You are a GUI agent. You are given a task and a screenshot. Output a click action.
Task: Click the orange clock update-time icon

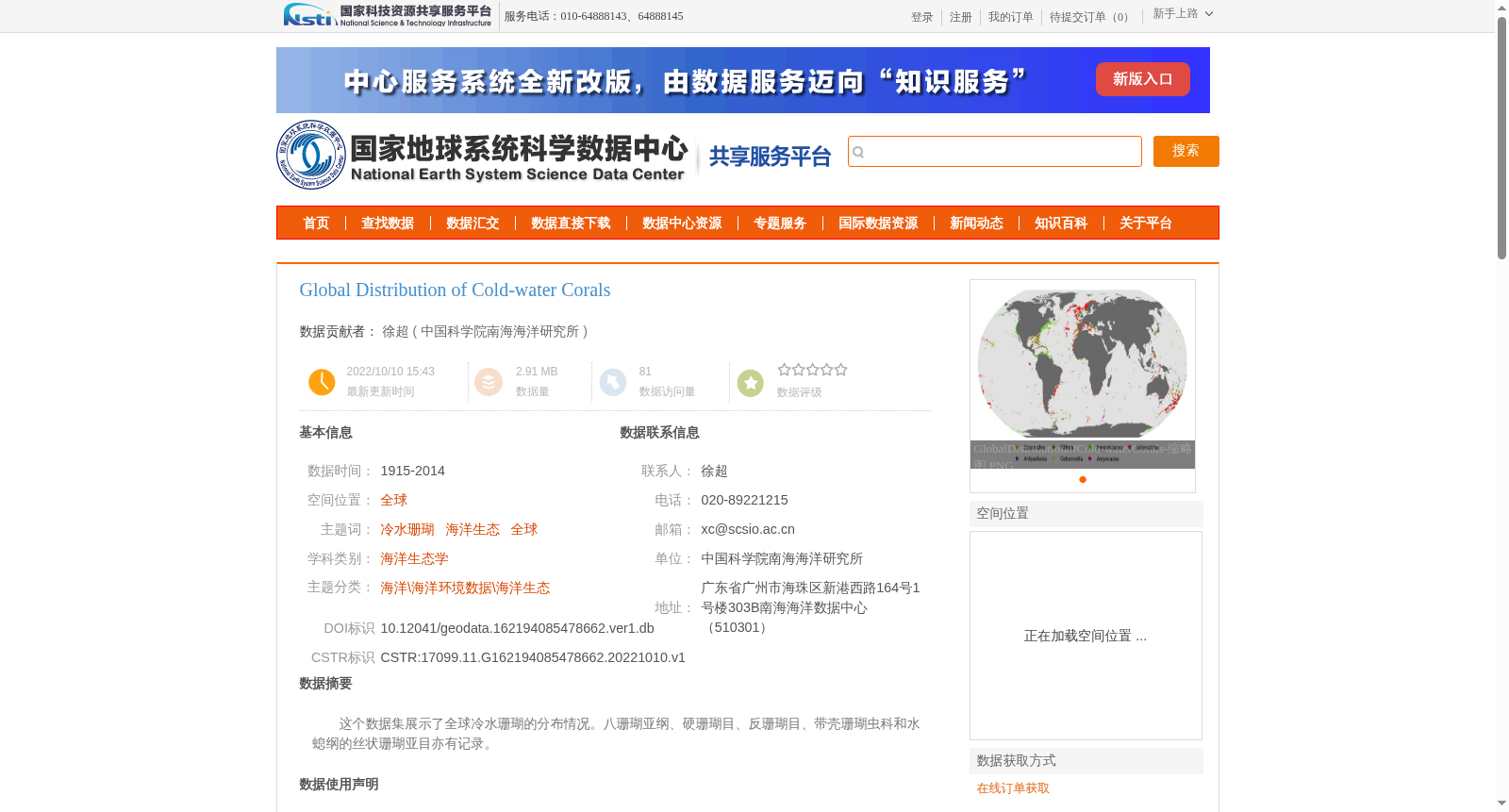(322, 382)
